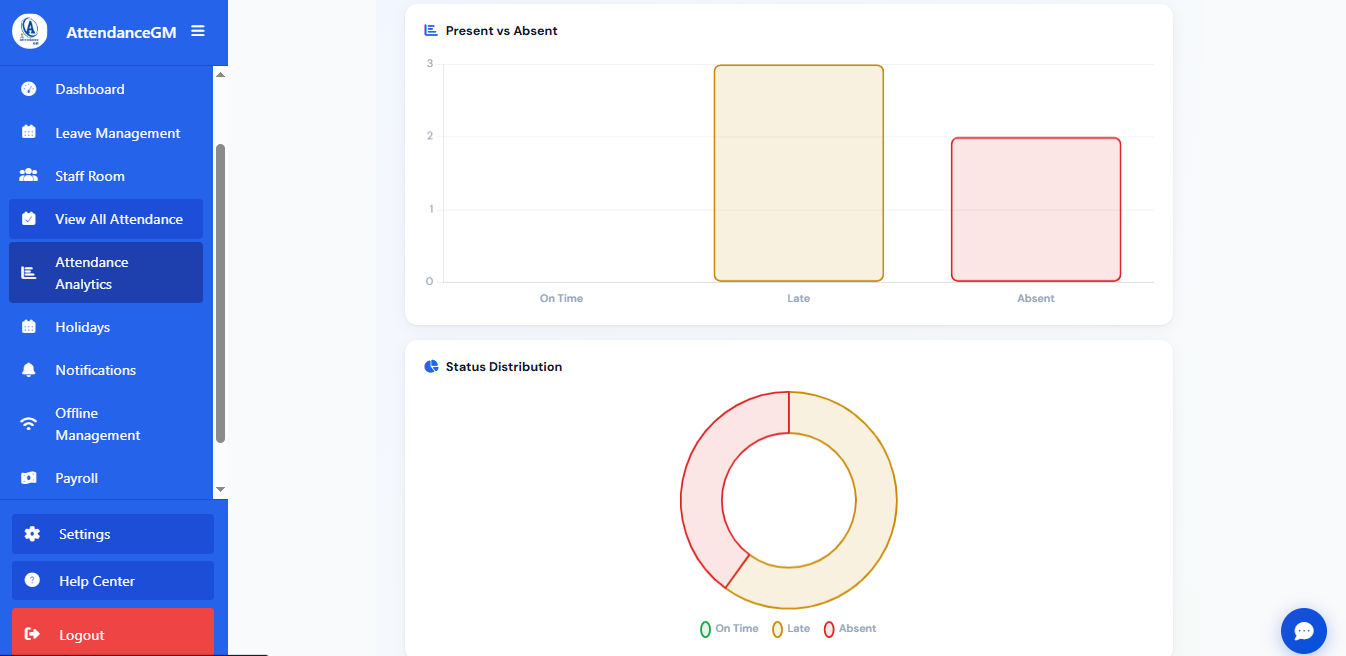Go to Staff Room

[x=106, y=175]
